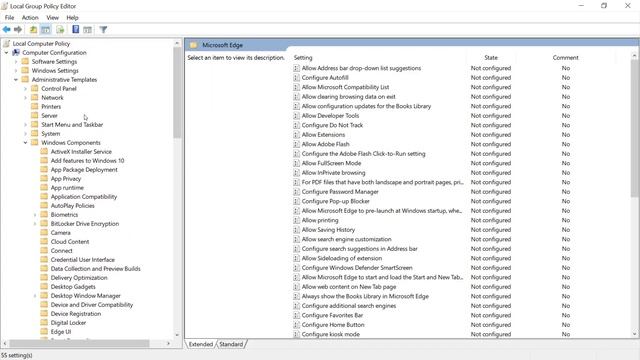
Task: Click the Export List toolbar icon
Action: pos(60,29)
